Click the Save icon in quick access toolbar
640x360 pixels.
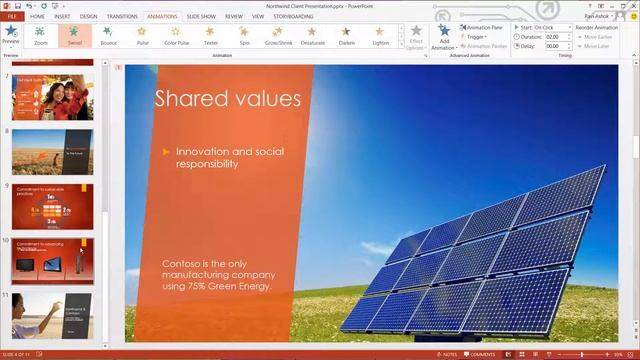click(18, 6)
